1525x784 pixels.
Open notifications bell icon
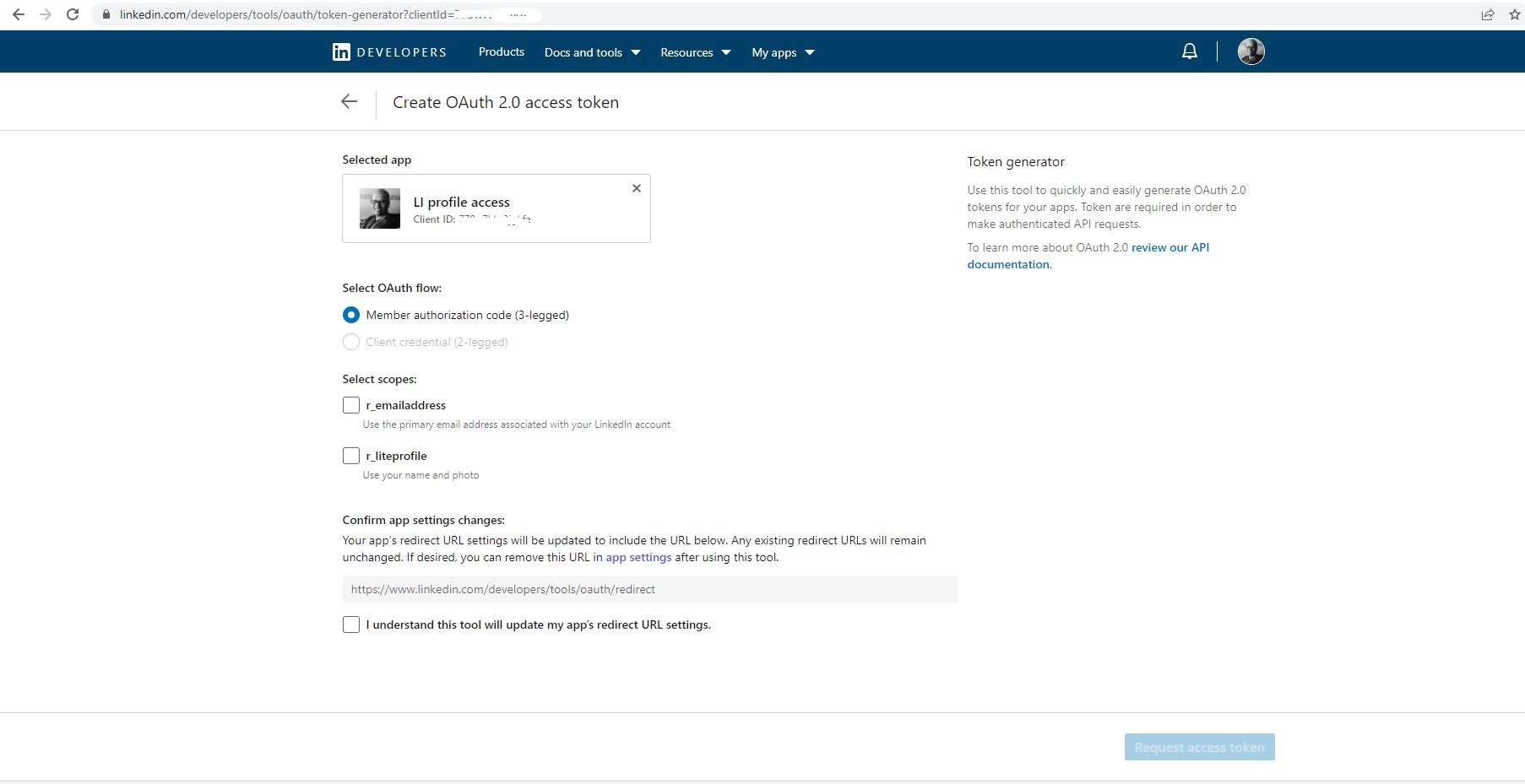[1189, 52]
